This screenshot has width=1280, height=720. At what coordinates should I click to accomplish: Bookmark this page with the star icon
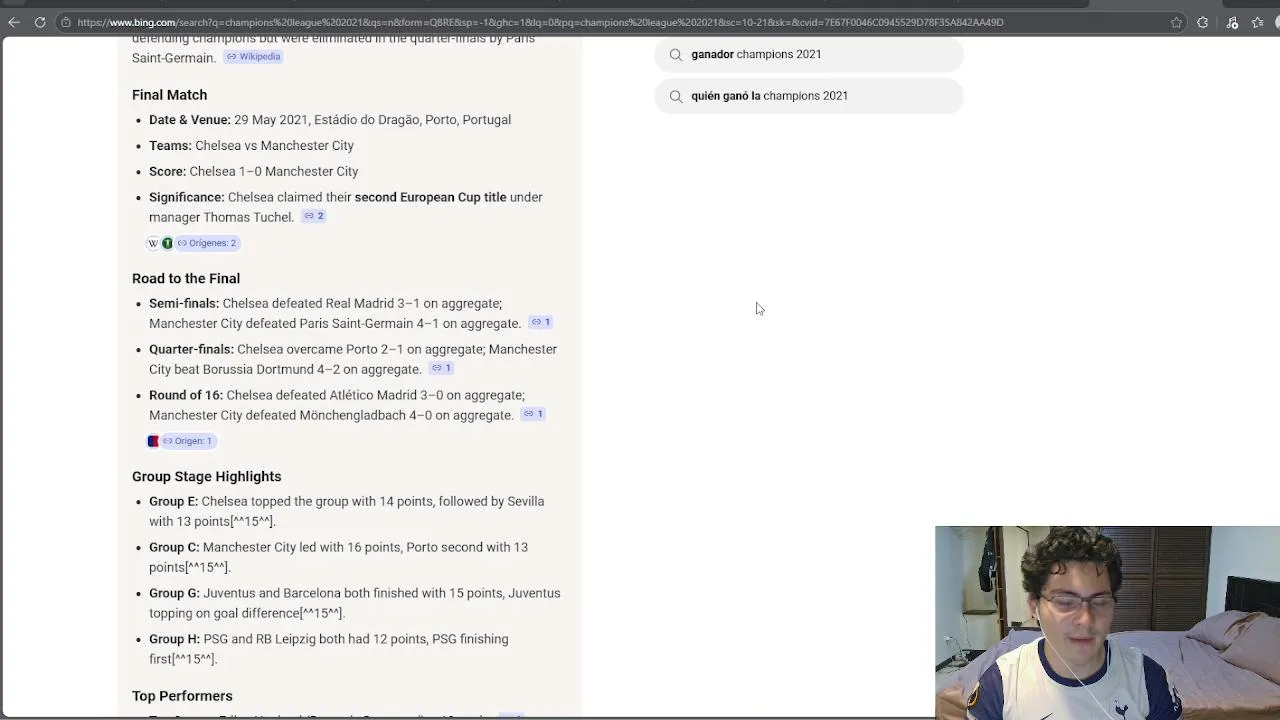(1177, 22)
